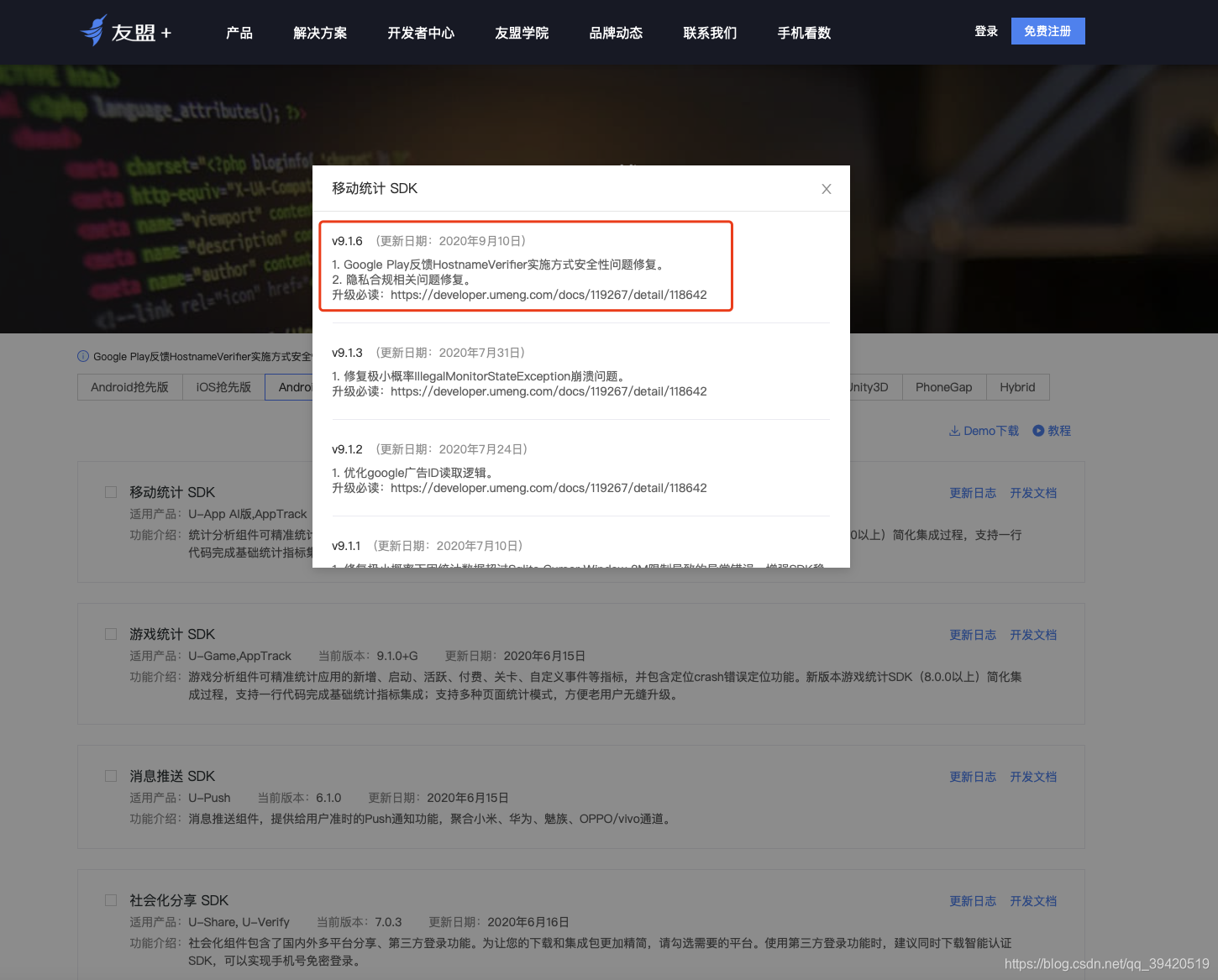Open 联系我们 in navigation bar
The height and width of the screenshot is (980, 1218).
[x=710, y=33]
